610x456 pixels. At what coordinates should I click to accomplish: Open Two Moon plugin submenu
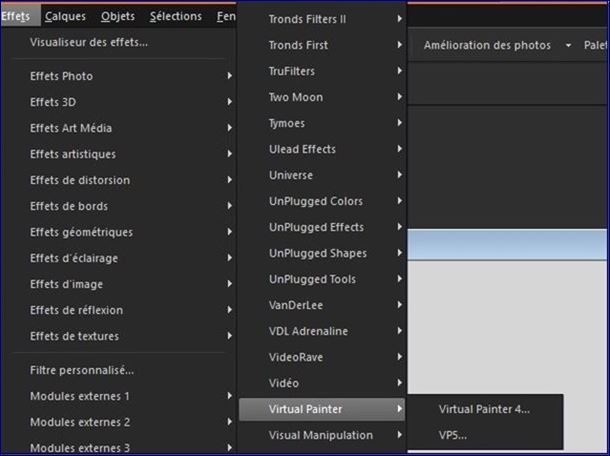[x=322, y=97]
